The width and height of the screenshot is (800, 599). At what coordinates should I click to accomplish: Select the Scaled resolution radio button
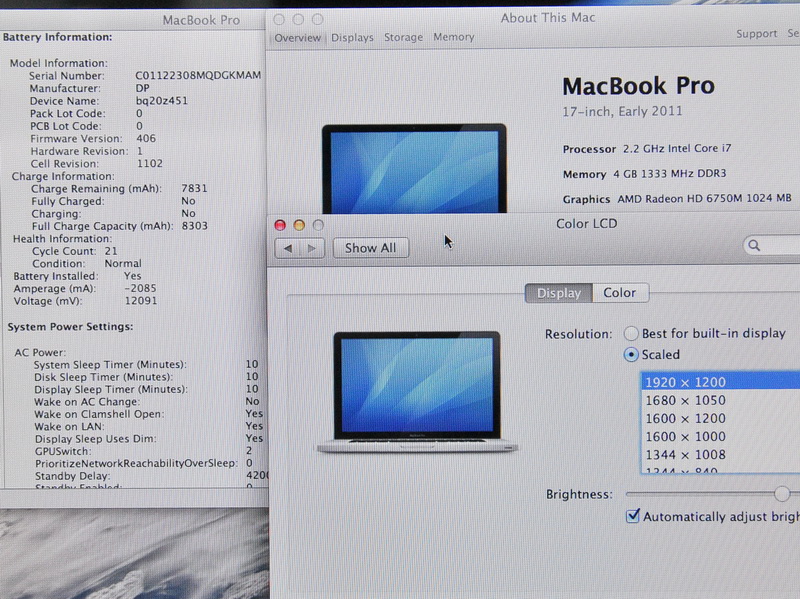(x=632, y=354)
